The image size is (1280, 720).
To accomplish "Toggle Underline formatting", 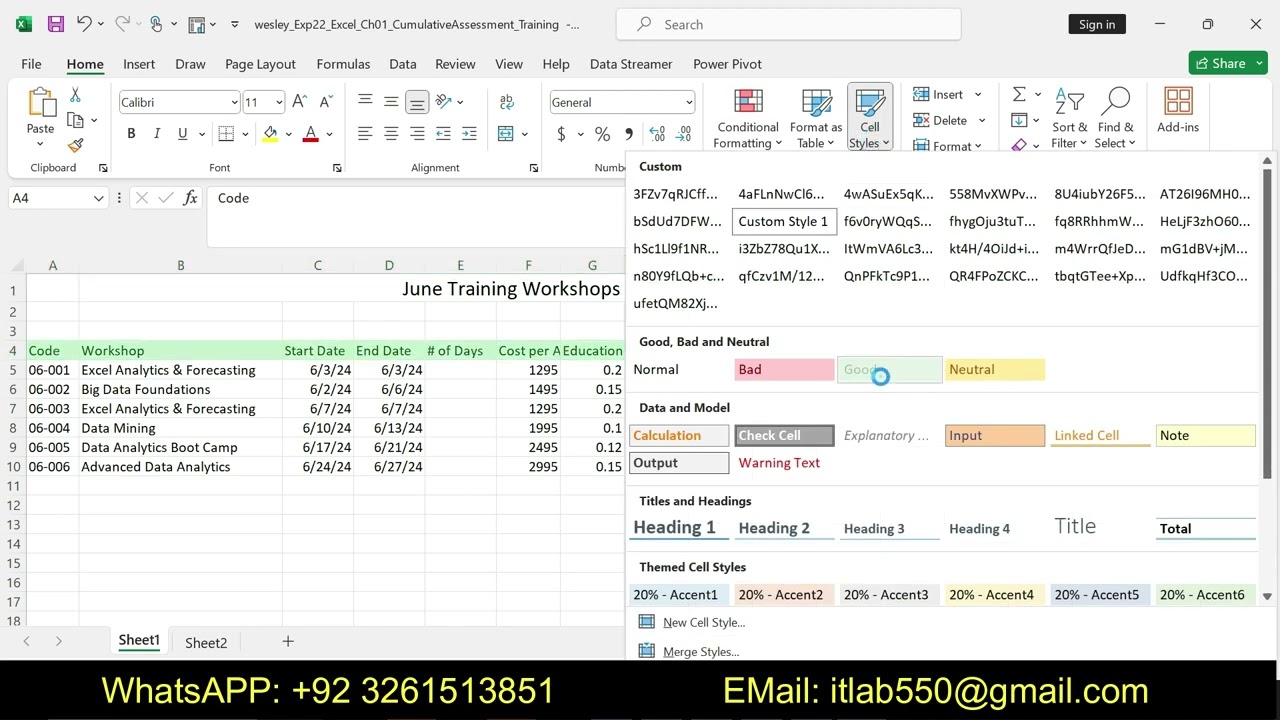I will (182, 134).
